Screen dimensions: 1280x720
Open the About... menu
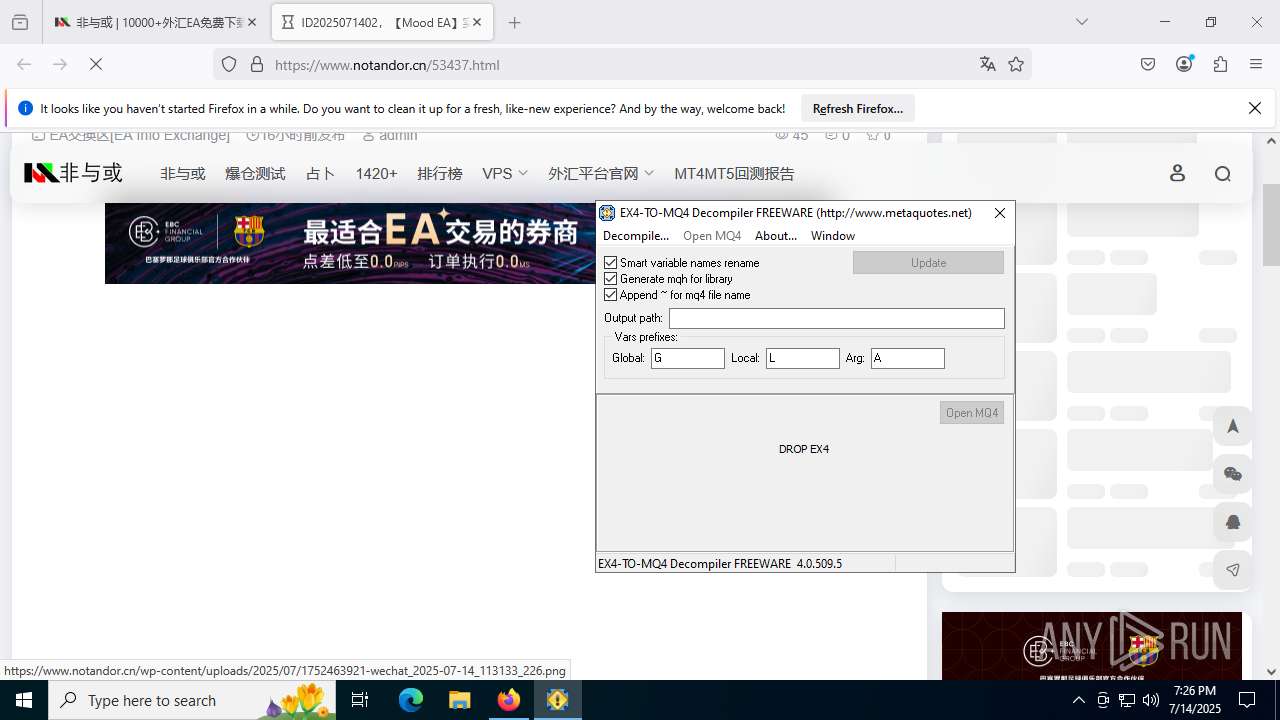776,236
